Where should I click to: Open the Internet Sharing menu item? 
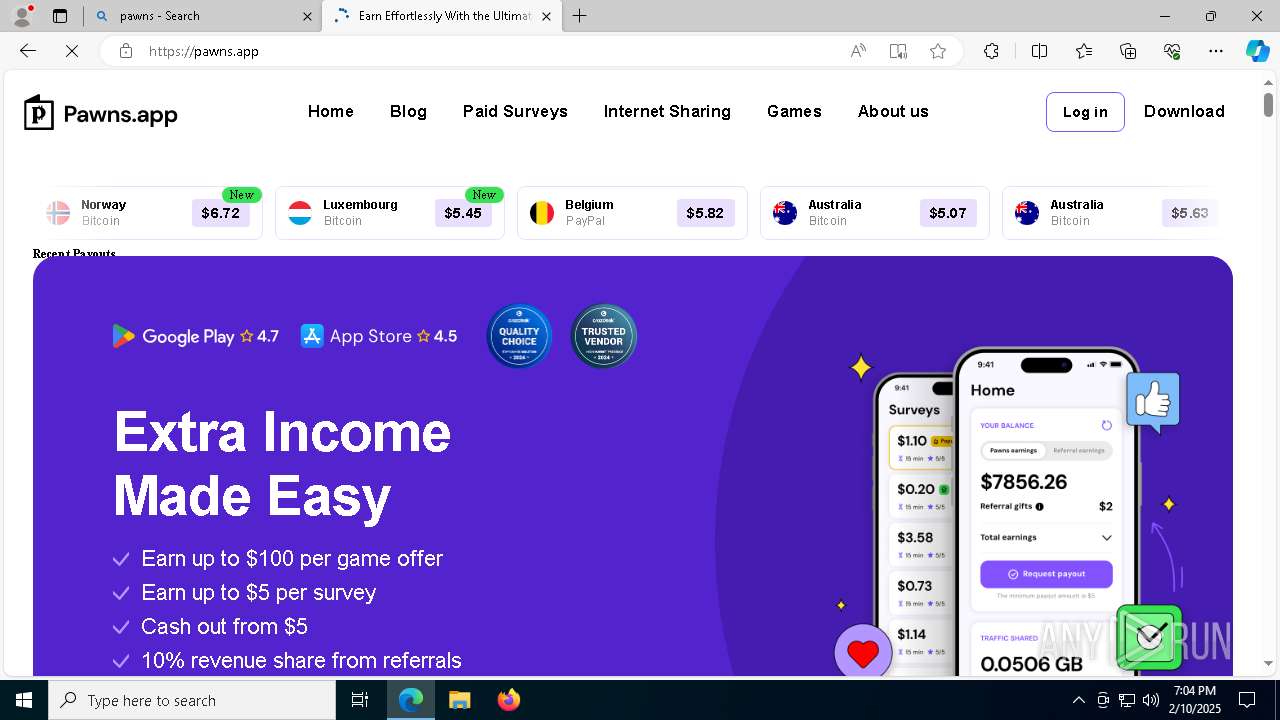(667, 111)
